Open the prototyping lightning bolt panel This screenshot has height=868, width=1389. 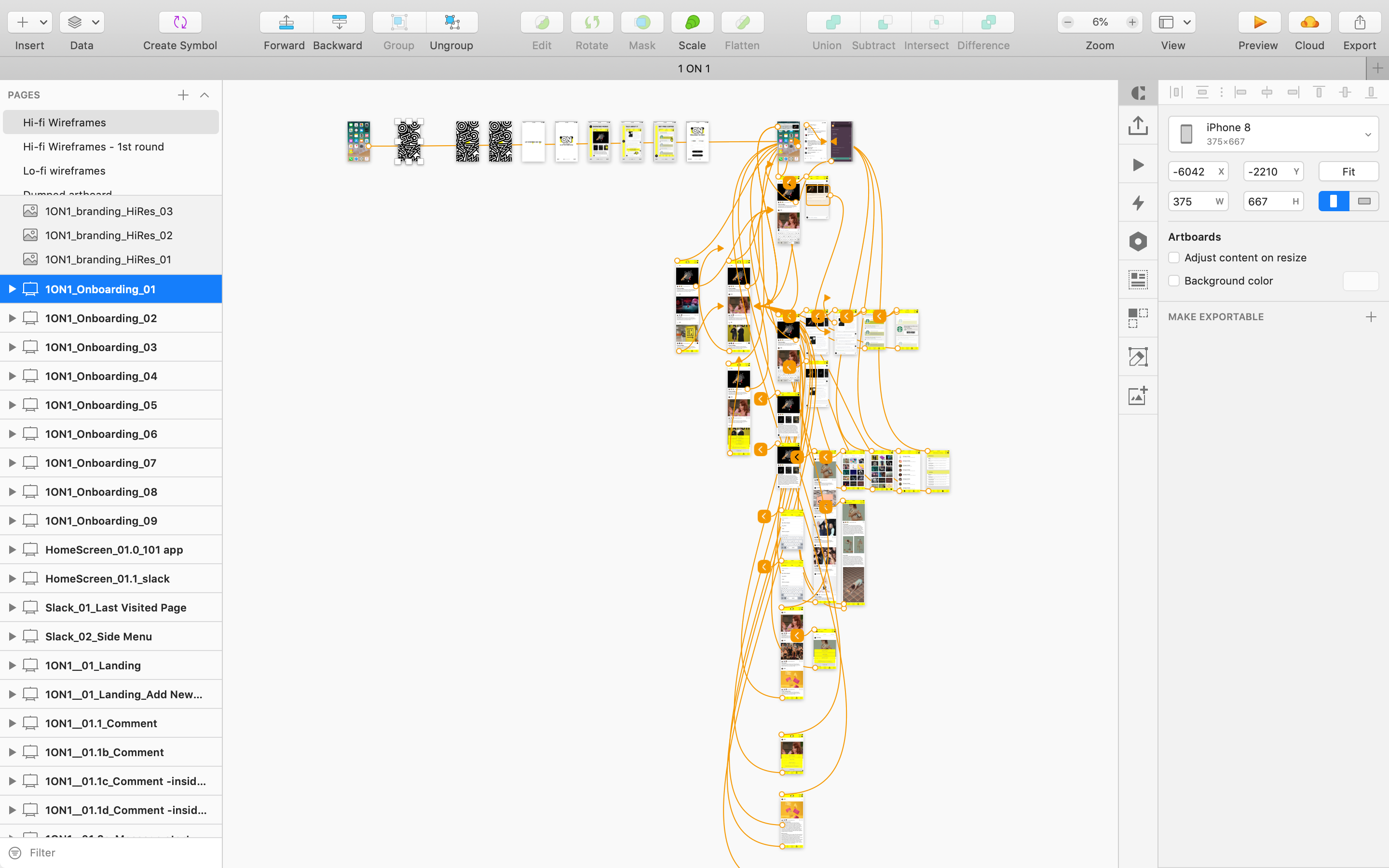click(x=1138, y=203)
